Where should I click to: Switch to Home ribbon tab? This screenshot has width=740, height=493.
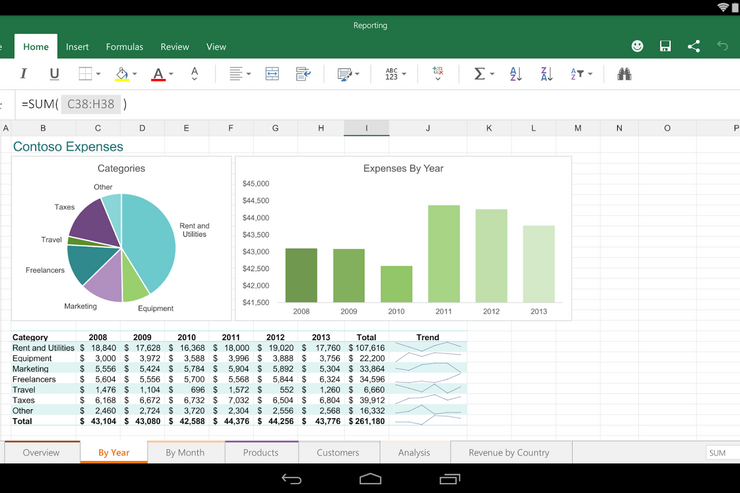click(x=36, y=47)
